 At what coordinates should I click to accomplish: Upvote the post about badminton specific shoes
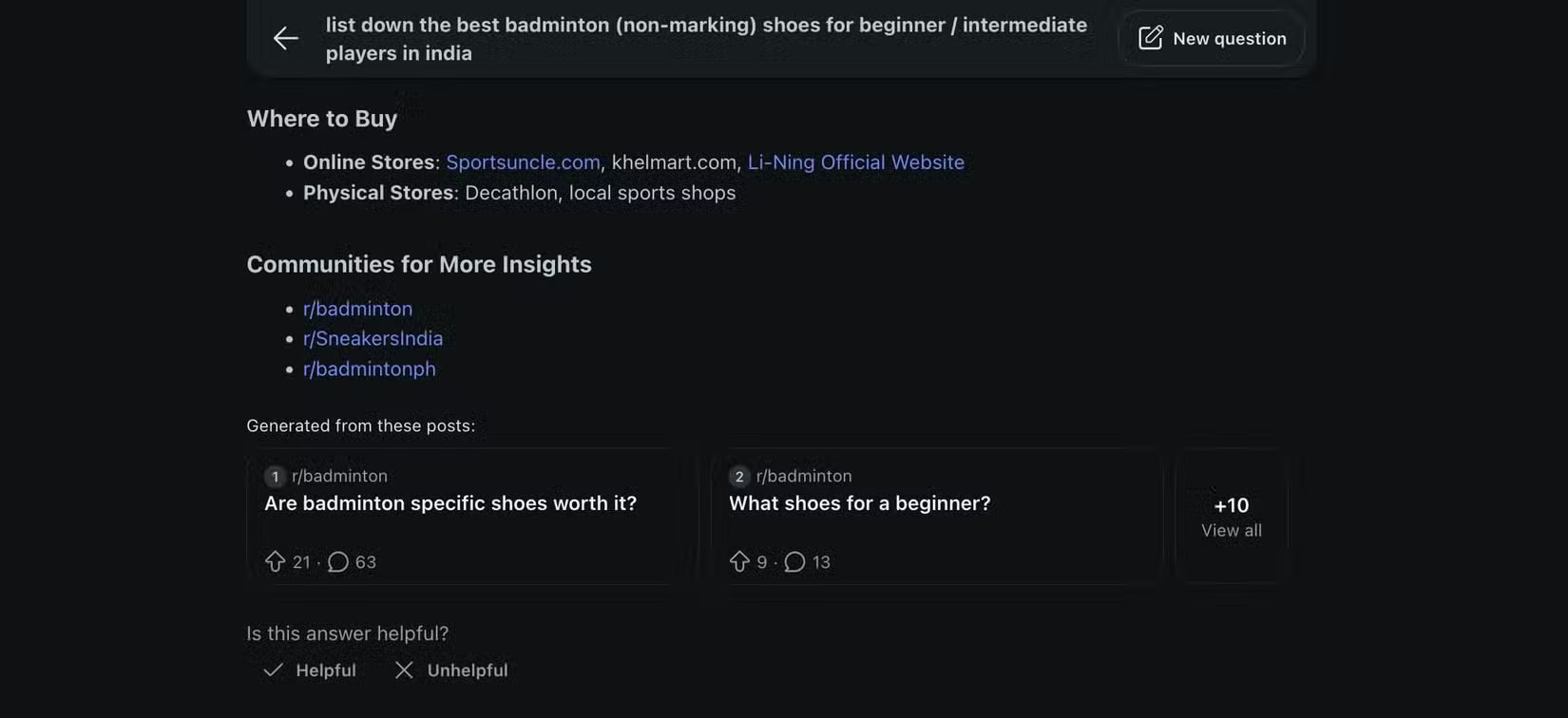coord(275,561)
